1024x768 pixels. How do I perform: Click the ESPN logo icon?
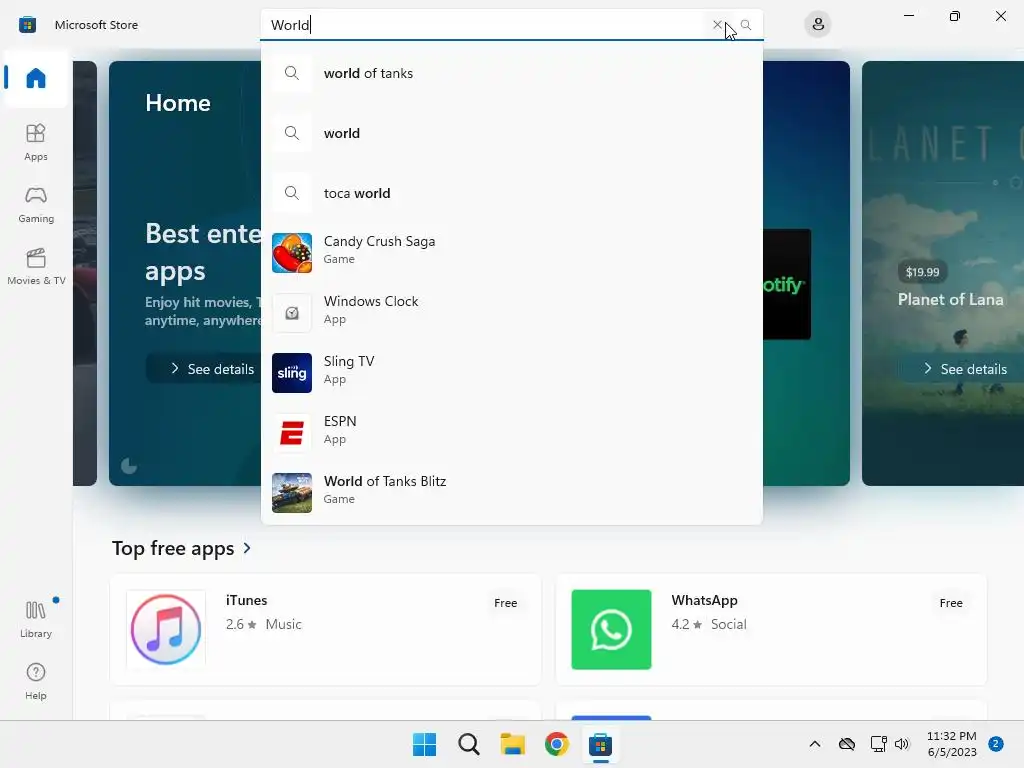292,433
